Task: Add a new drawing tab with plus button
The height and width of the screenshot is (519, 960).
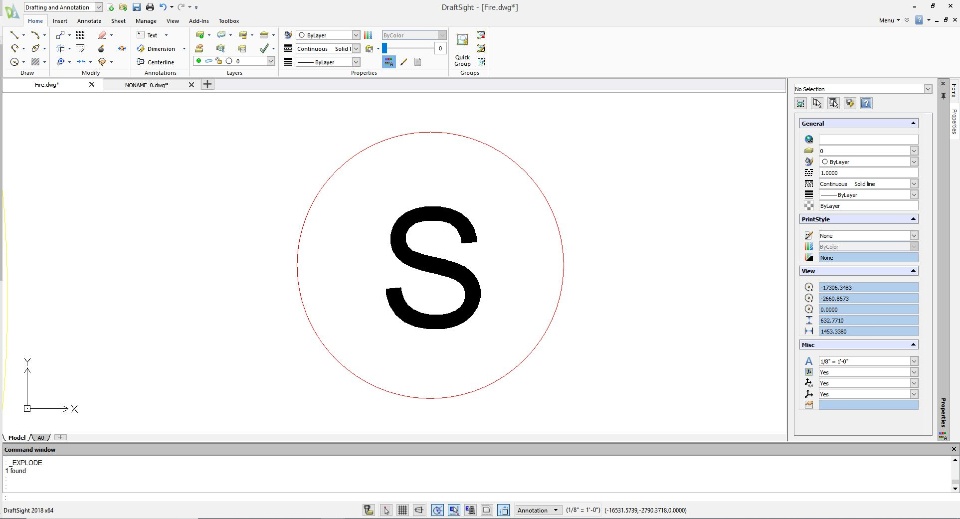Action: 207,85
